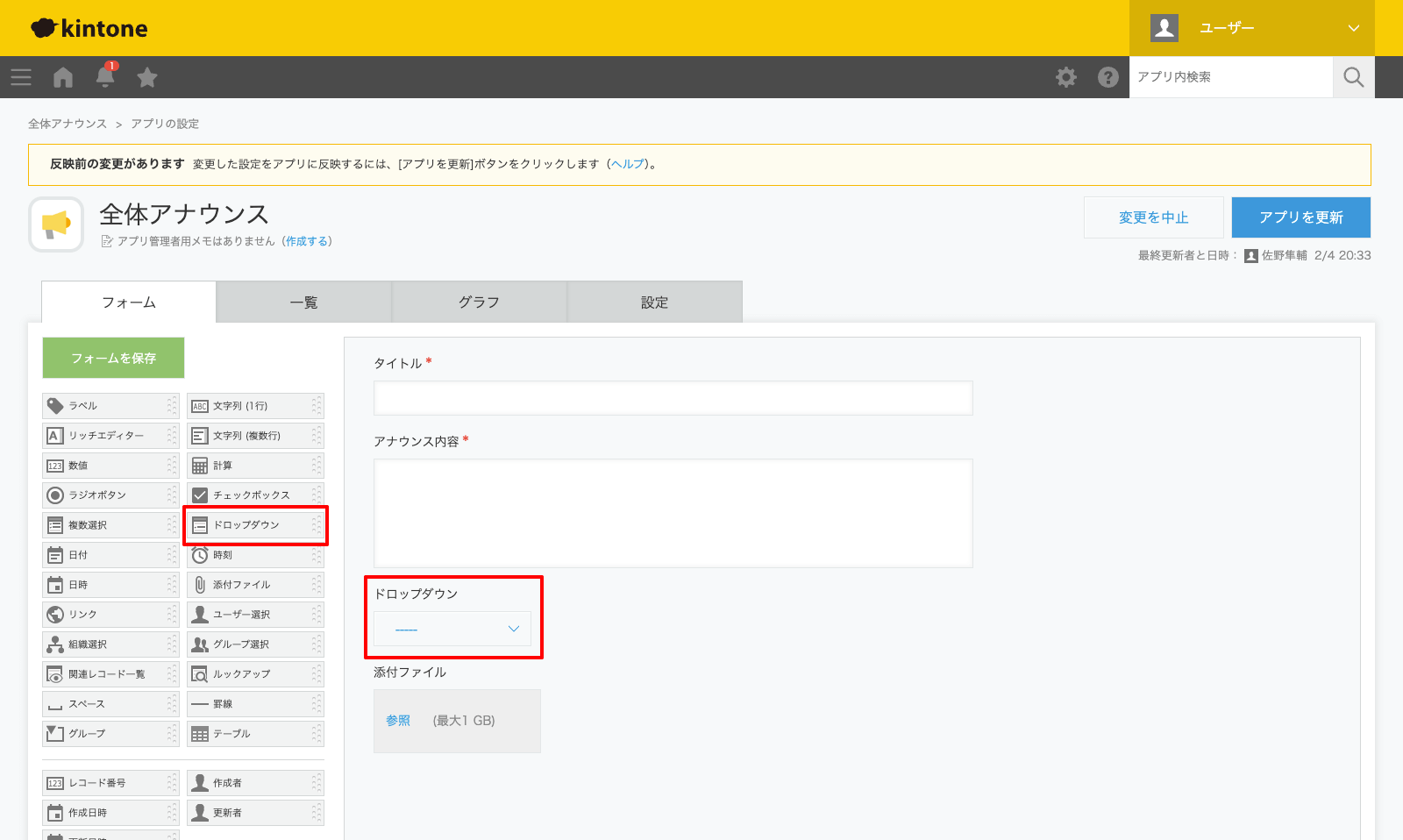Image resolution: width=1403 pixels, height=840 pixels.
Task: Click the favorites star icon
Action: (146, 77)
